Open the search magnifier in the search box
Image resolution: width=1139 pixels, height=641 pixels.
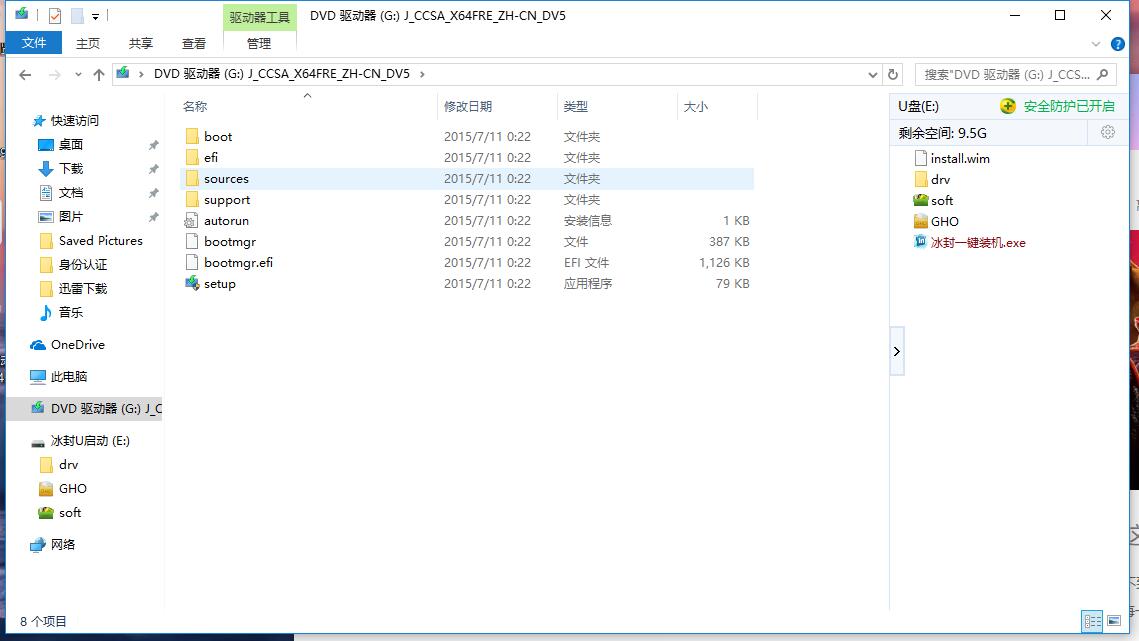tap(1100, 74)
